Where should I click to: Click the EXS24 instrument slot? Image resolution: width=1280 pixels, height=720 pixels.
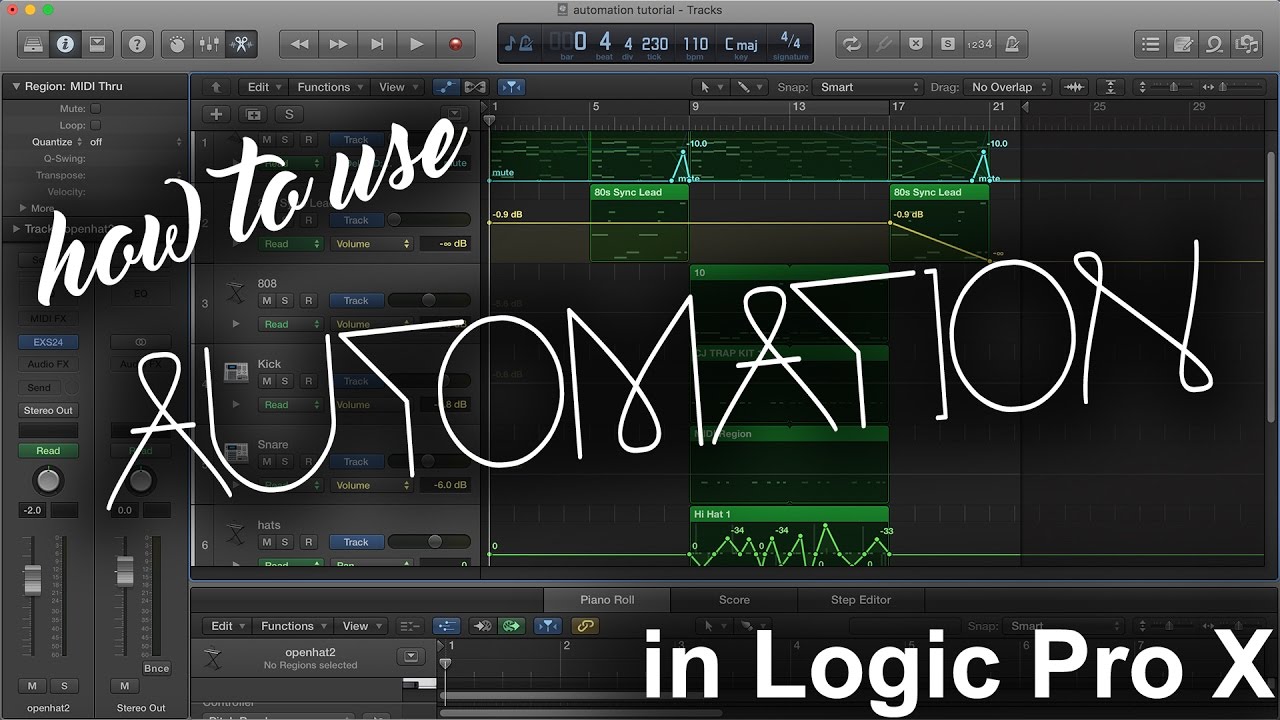(x=48, y=342)
